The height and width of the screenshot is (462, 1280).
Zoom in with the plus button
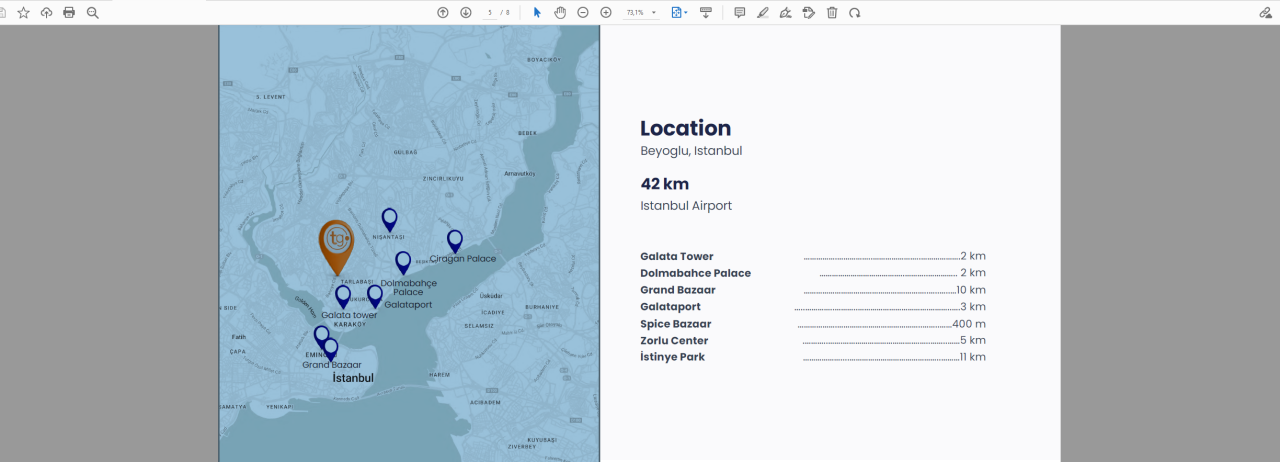pyautogui.click(x=606, y=12)
